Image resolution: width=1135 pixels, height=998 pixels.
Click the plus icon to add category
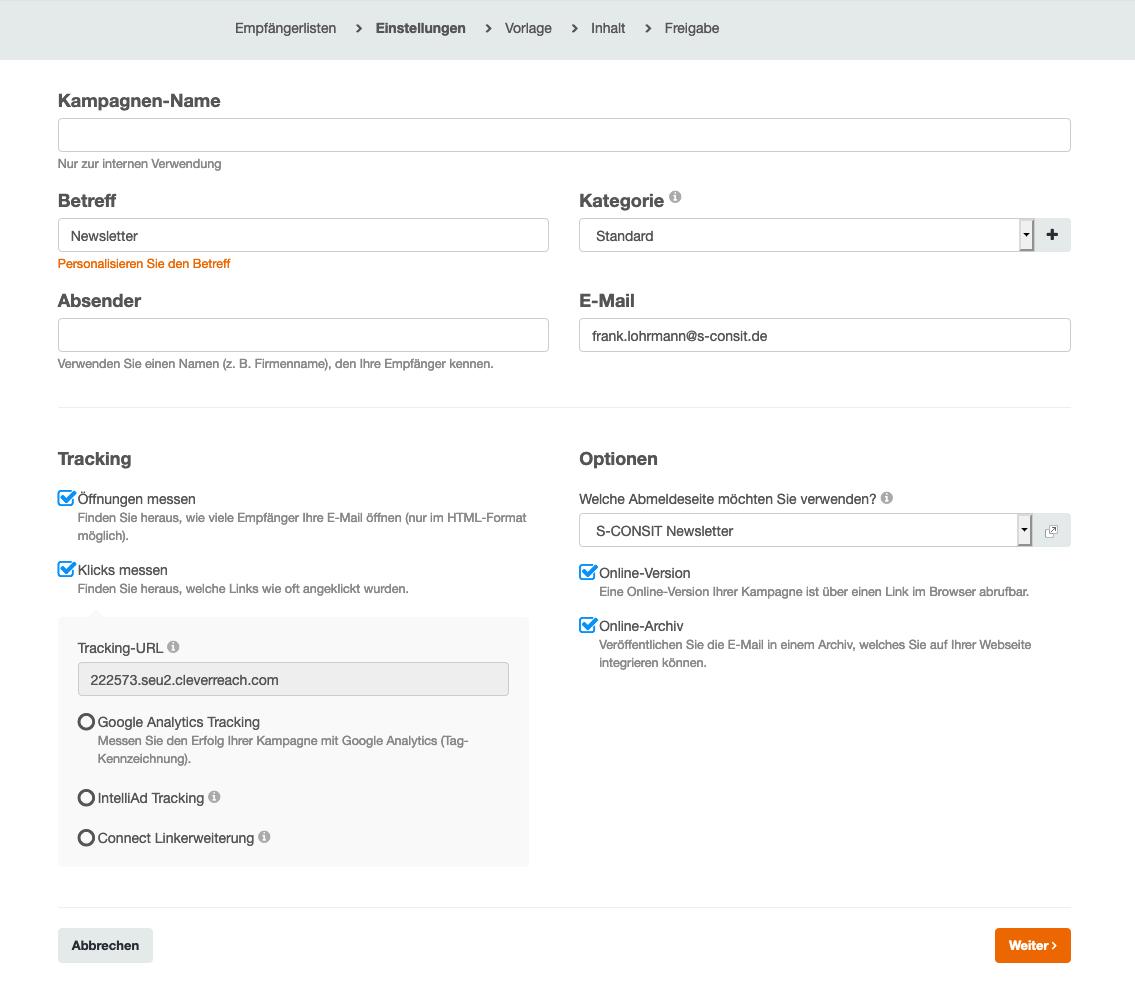[1051, 235]
